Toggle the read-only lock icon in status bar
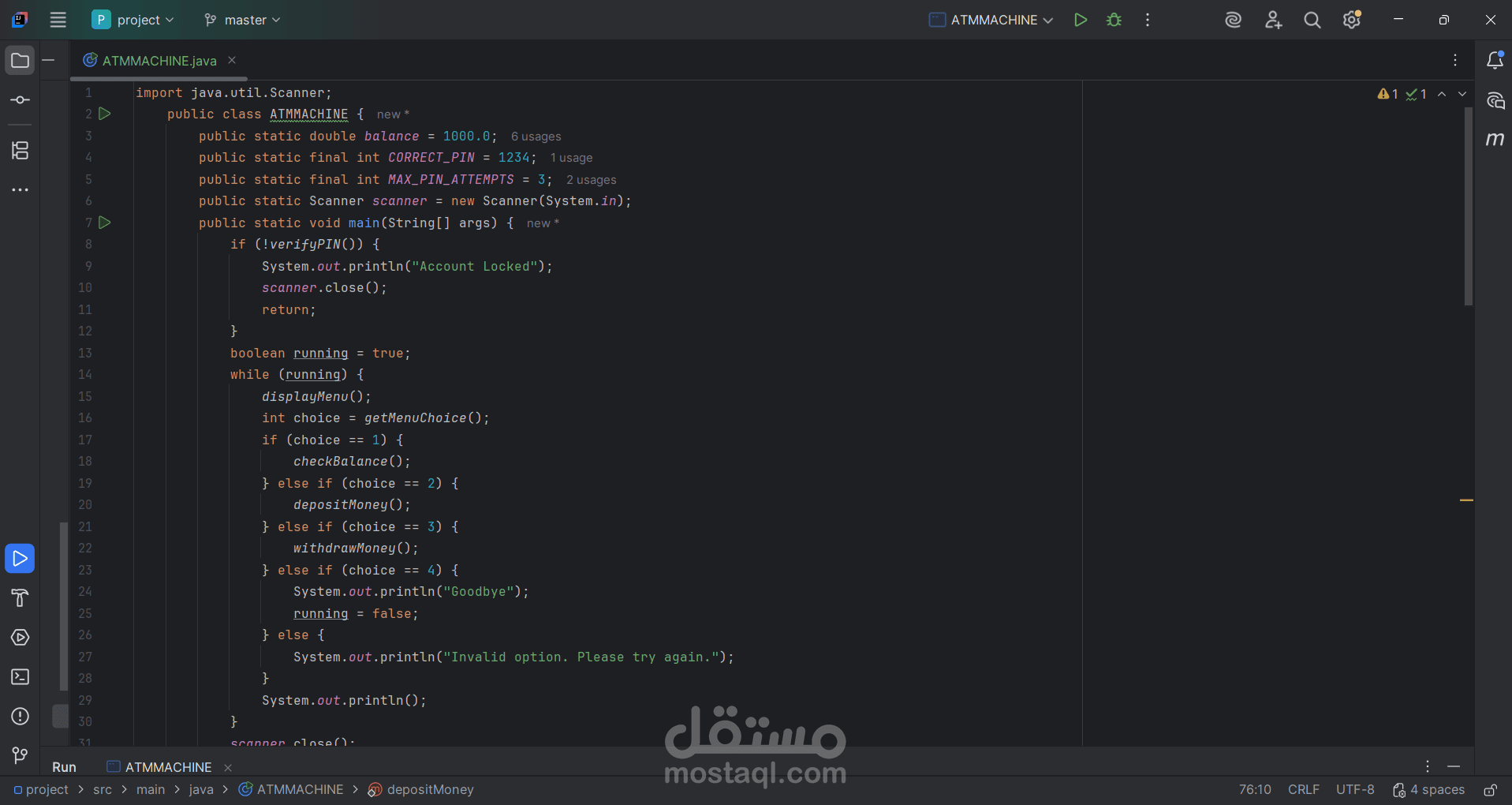1512x805 pixels. [x=1490, y=790]
